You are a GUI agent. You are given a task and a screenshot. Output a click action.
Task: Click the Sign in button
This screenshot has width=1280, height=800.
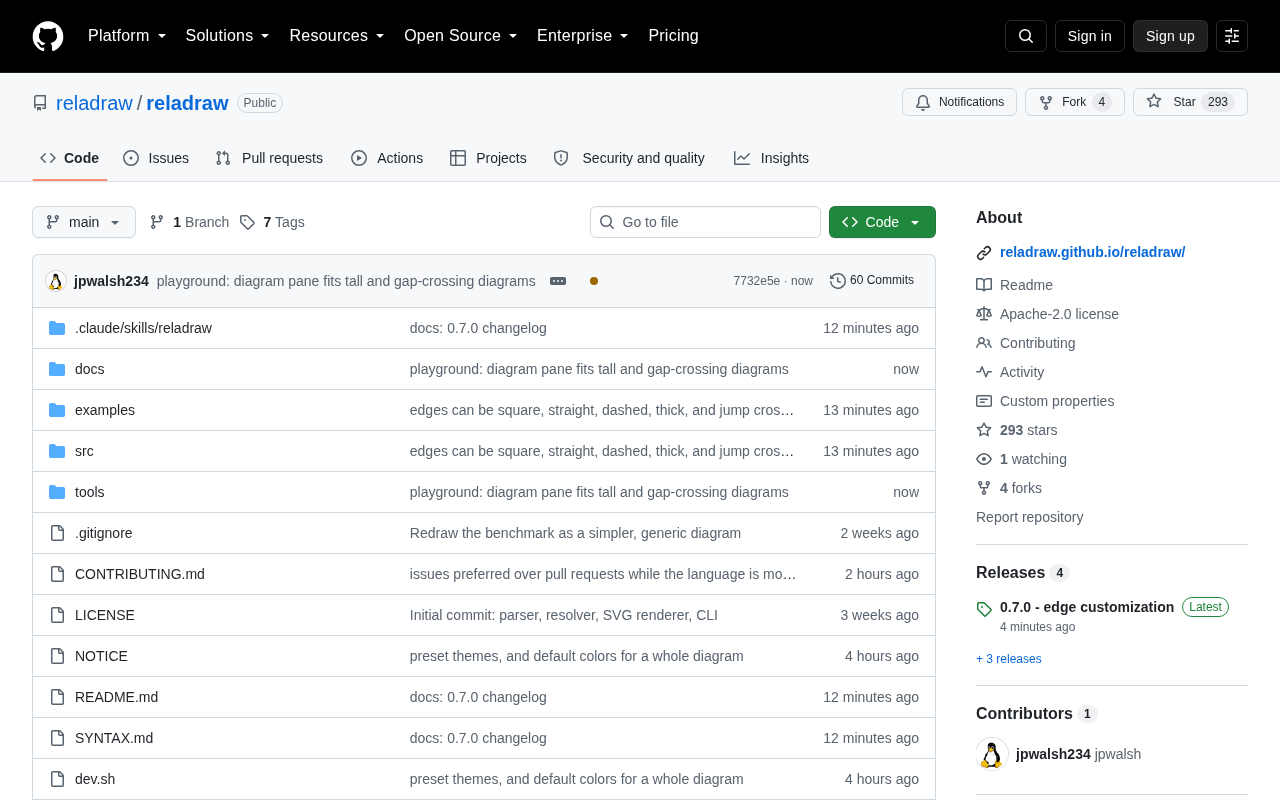pyautogui.click(x=1090, y=36)
